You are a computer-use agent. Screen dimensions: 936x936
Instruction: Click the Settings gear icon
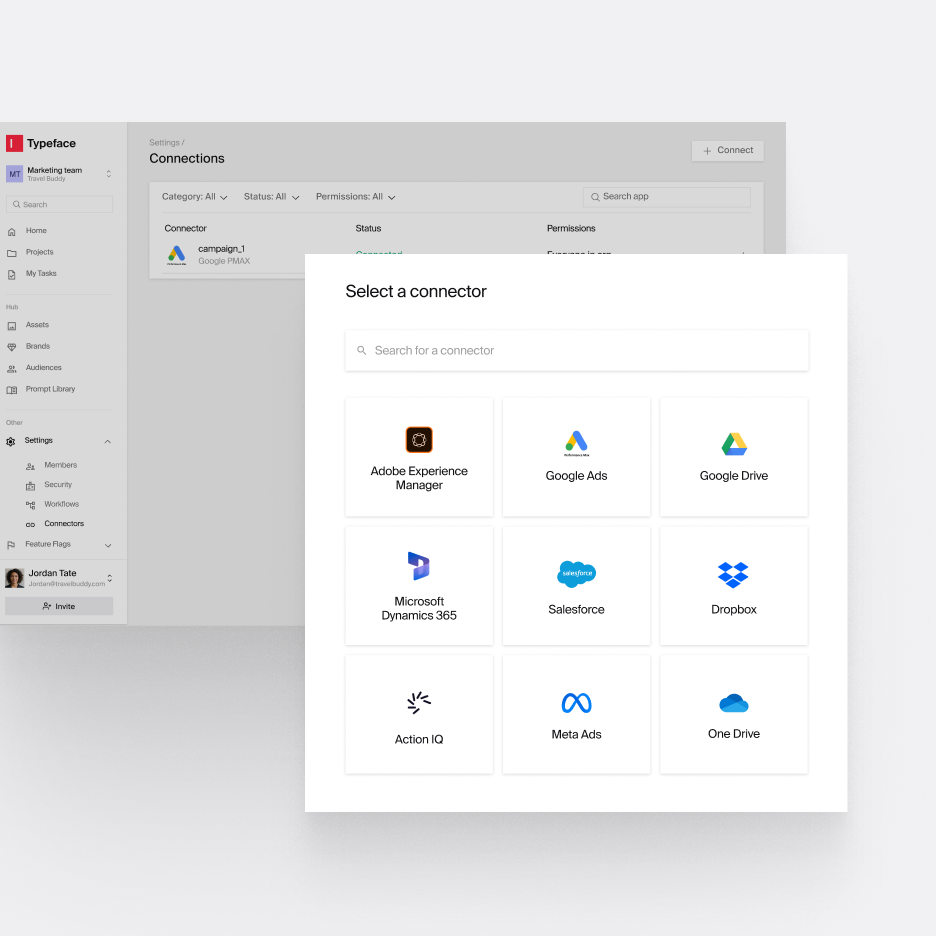point(11,442)
